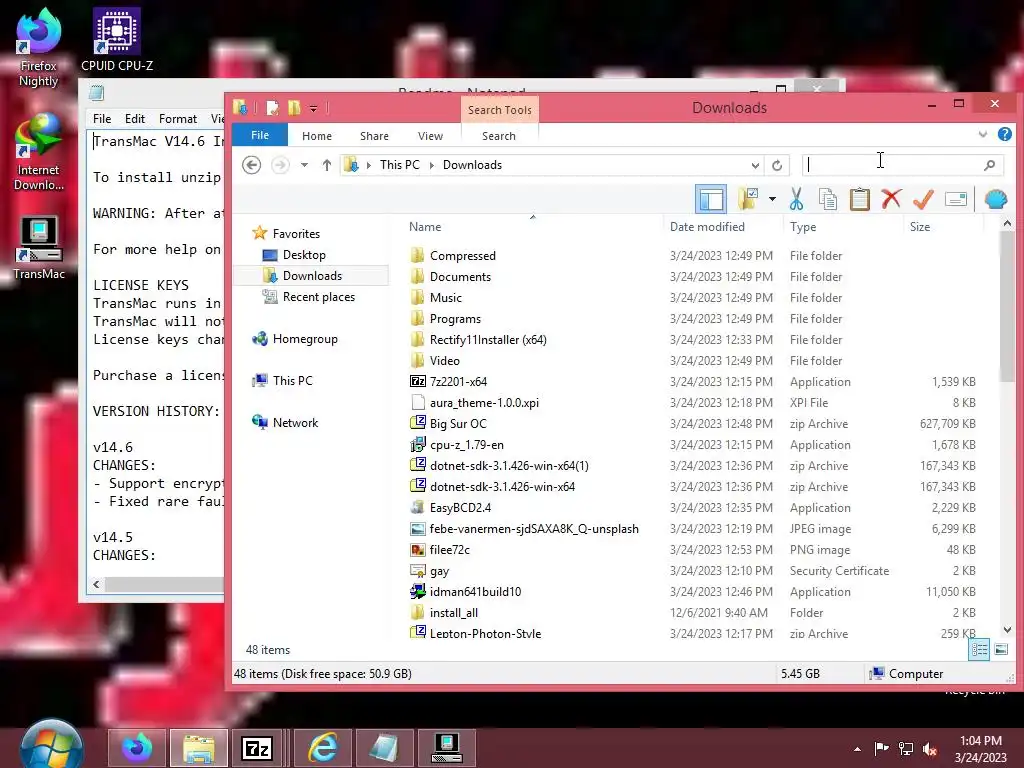Go back with the Back arrow
This screenshot has width=1024, height=768.
coord(251,165)
